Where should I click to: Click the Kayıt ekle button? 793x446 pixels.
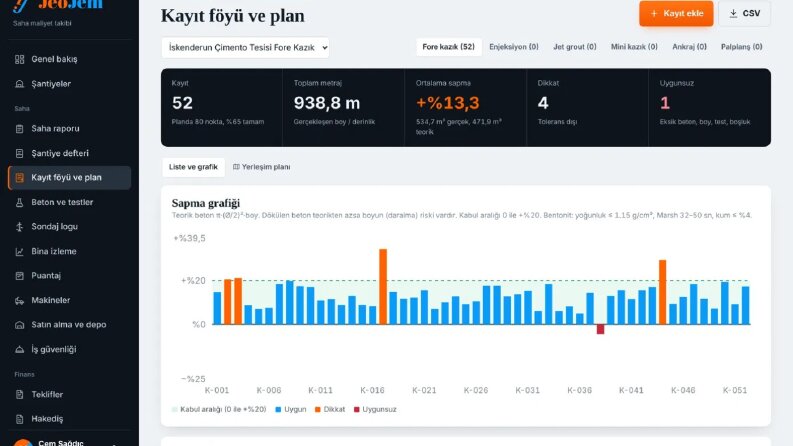pos(676,14)
